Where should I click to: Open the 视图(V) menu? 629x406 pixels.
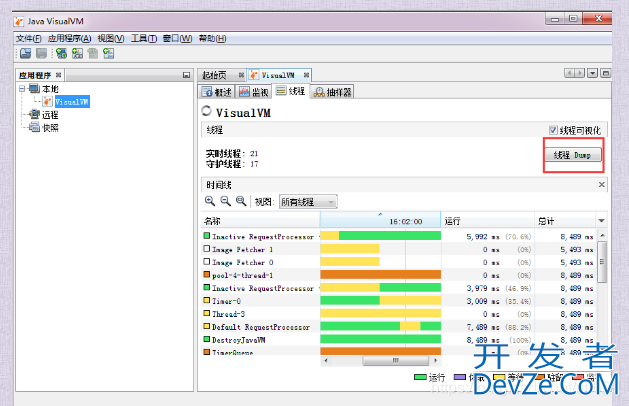[111, 39]
